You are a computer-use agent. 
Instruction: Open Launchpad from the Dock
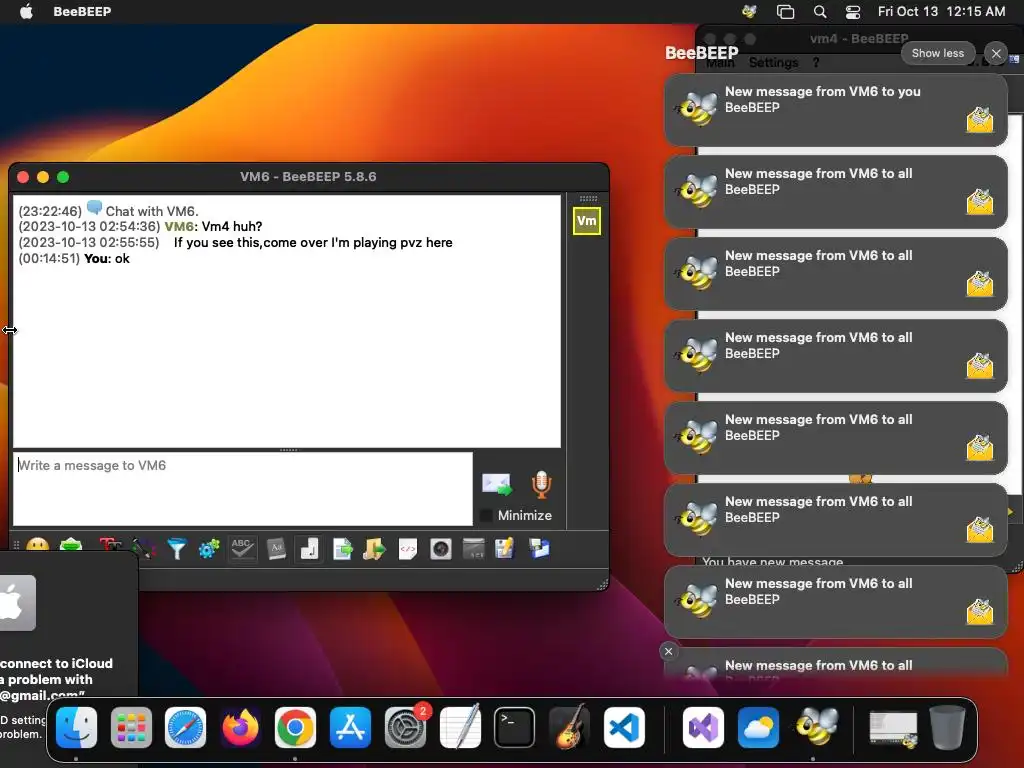(x=131, y=727)
